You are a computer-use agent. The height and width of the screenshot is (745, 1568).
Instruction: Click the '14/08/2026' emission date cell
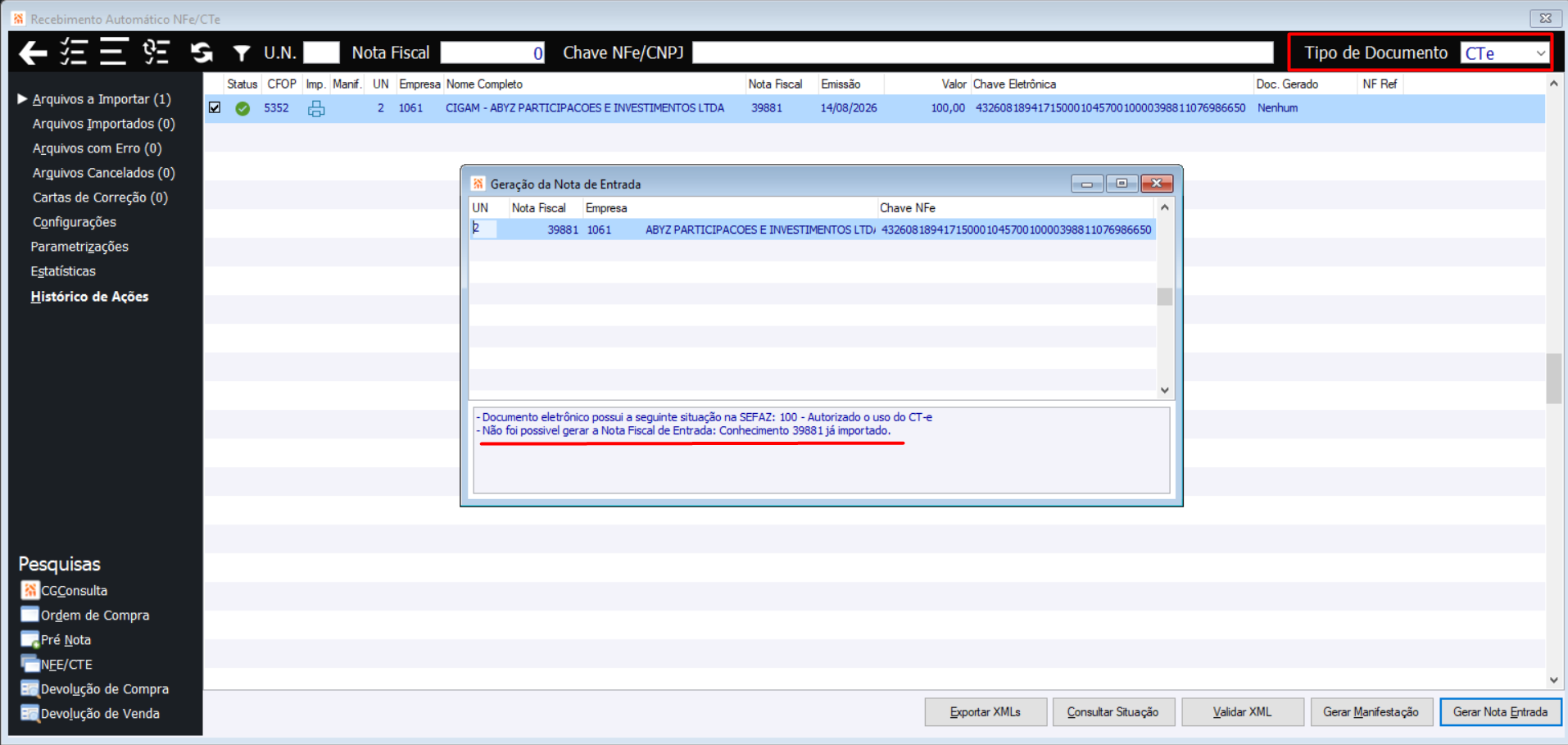click(x=849, y=108)
